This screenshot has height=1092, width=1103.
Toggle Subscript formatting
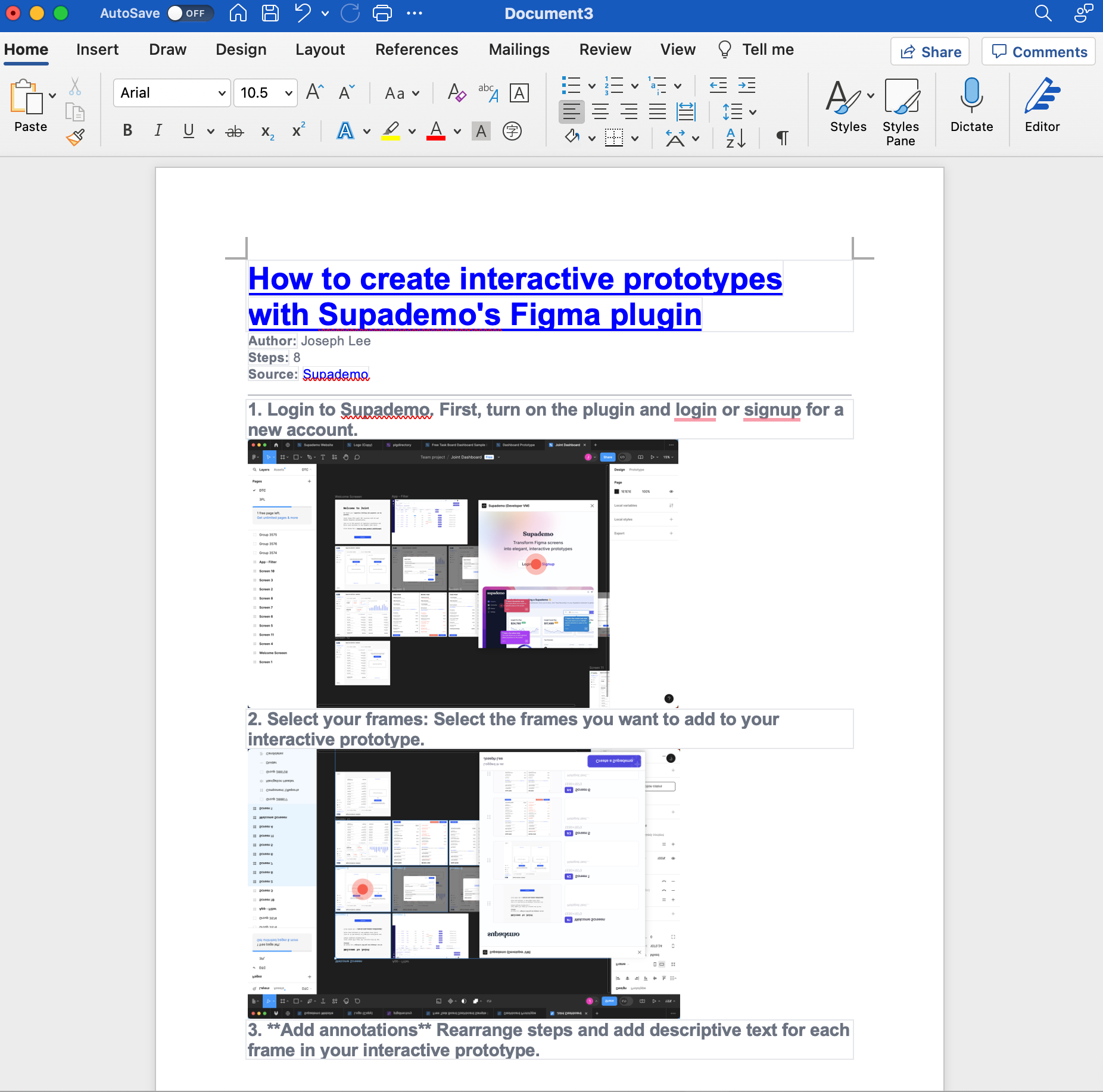click(x=267, y=132)
